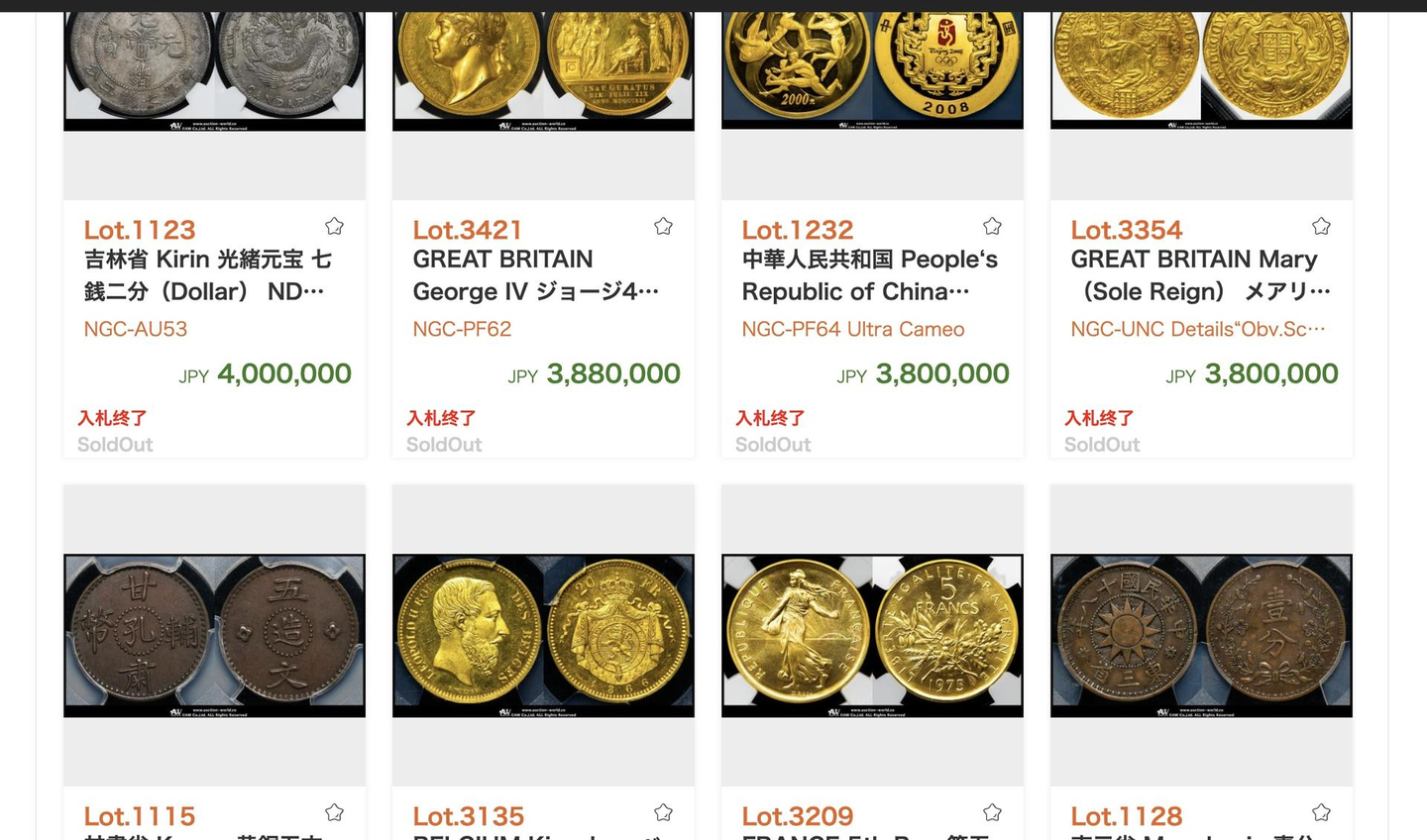Star the Lot.3209 France coin

[x=992, y=813]
